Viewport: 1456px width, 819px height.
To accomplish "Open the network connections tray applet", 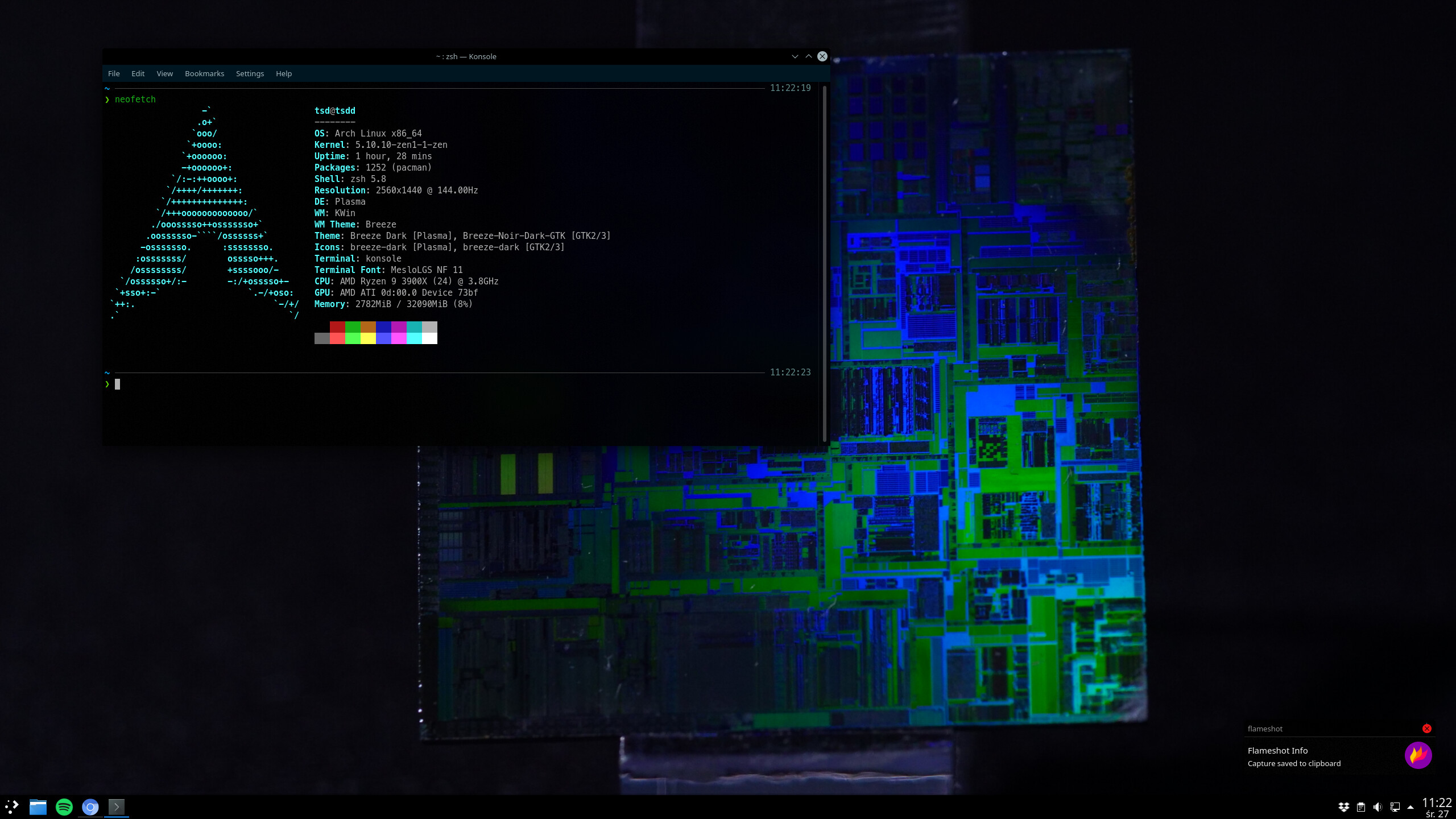I will (1395, 807).
